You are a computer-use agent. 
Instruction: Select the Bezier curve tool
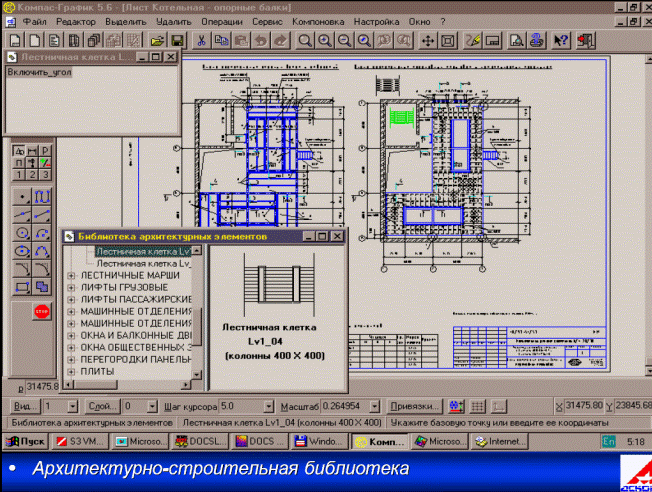point(42,251)
